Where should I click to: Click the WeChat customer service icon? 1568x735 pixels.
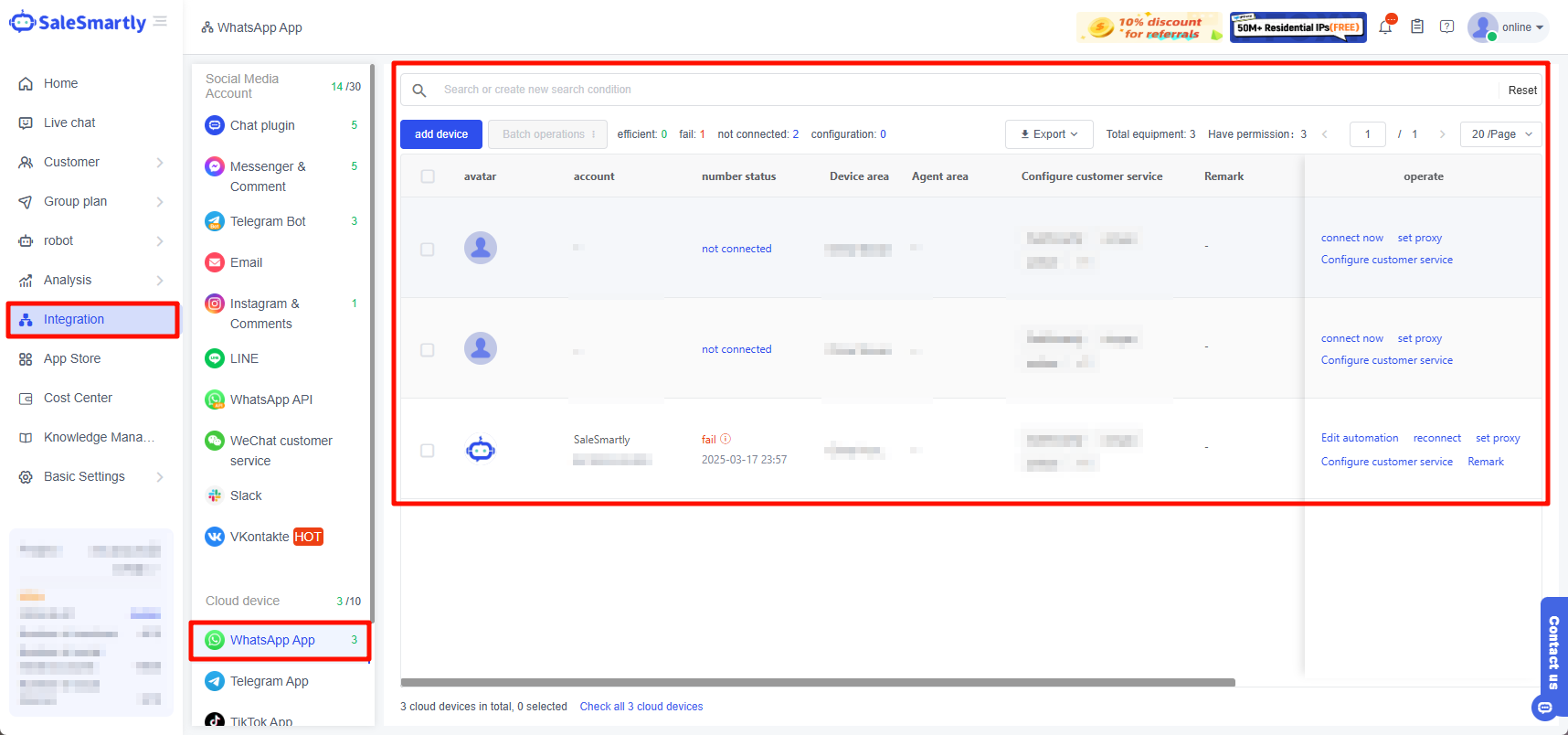[215, 441]
